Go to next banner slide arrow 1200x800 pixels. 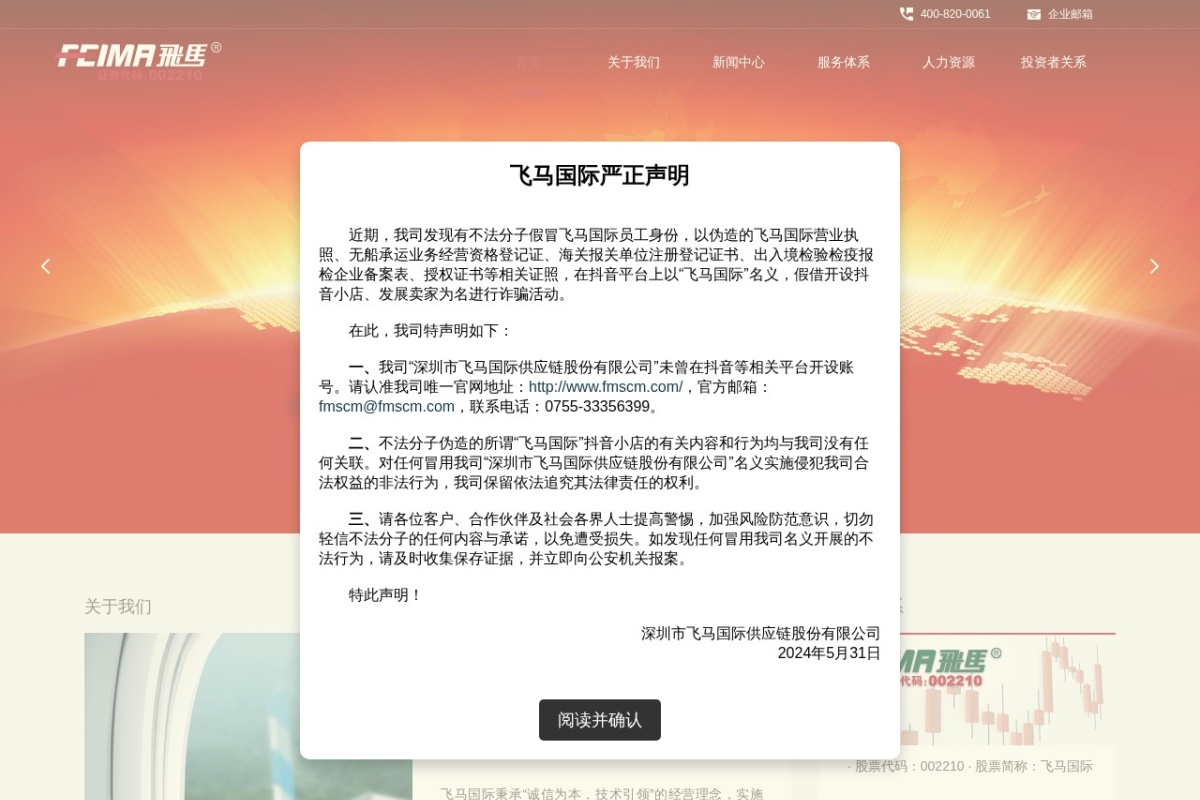coord(1154,266)
